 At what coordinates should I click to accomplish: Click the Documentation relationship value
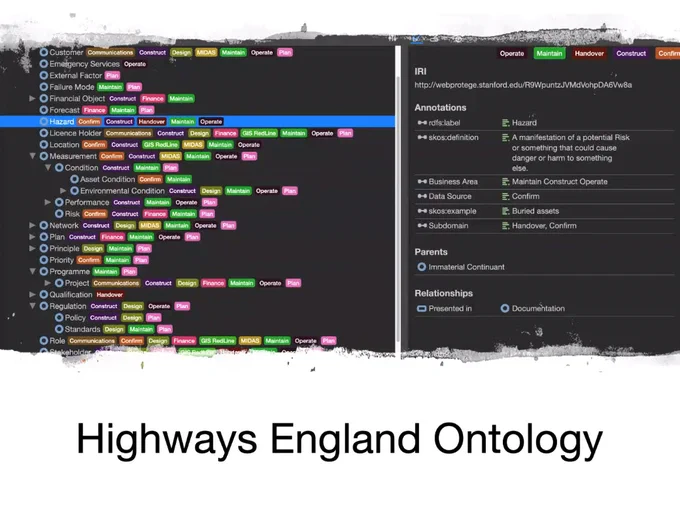[x=538, y=308]
